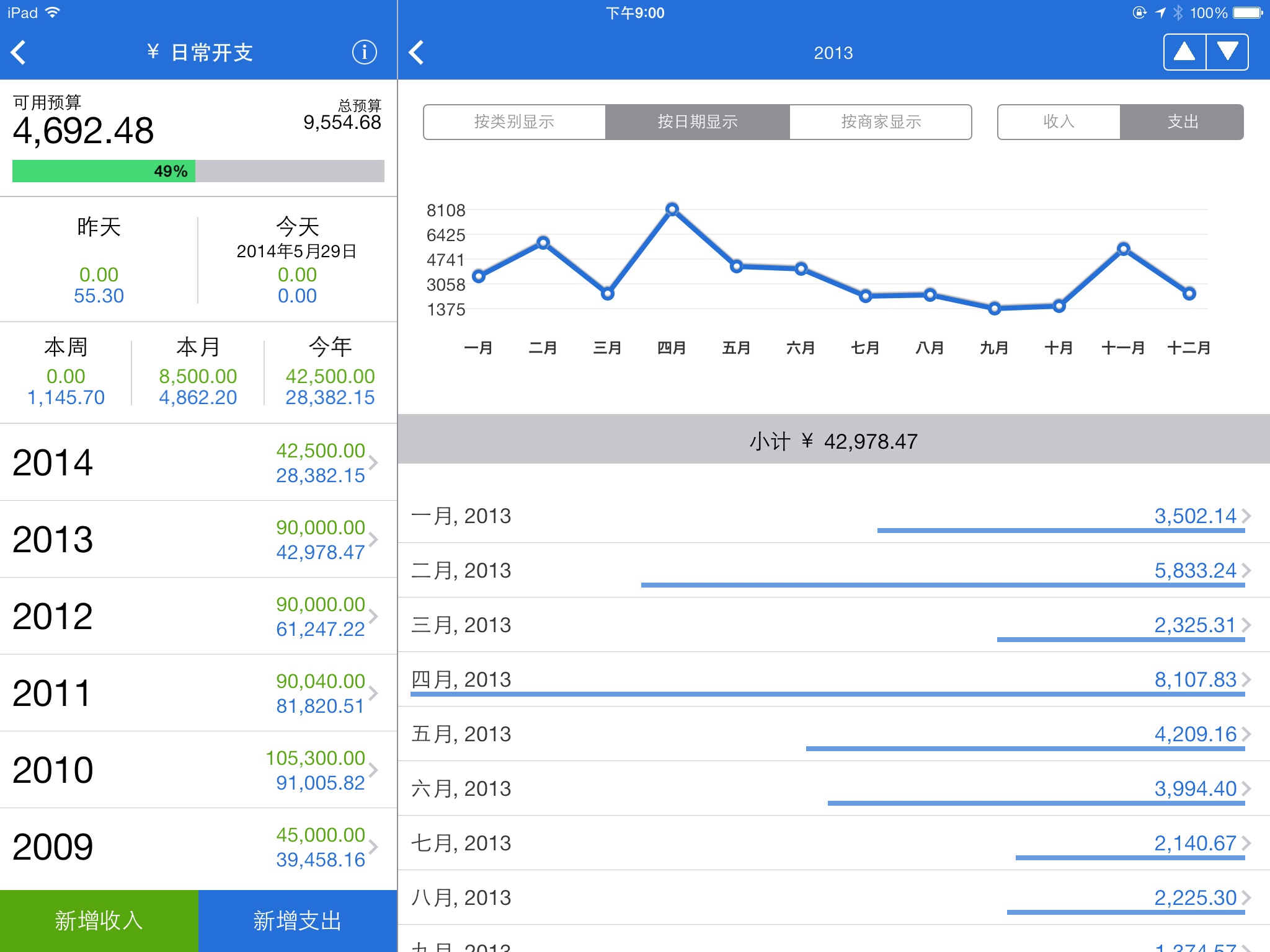Open the 2011 year row
The height and width of the screenshot is (952, 1270).
(x=198, y=693)
